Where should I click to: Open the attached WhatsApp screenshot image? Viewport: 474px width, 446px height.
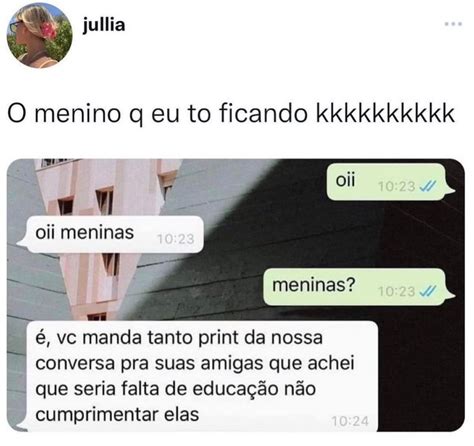pyautogui.click(x=236, y=295)
